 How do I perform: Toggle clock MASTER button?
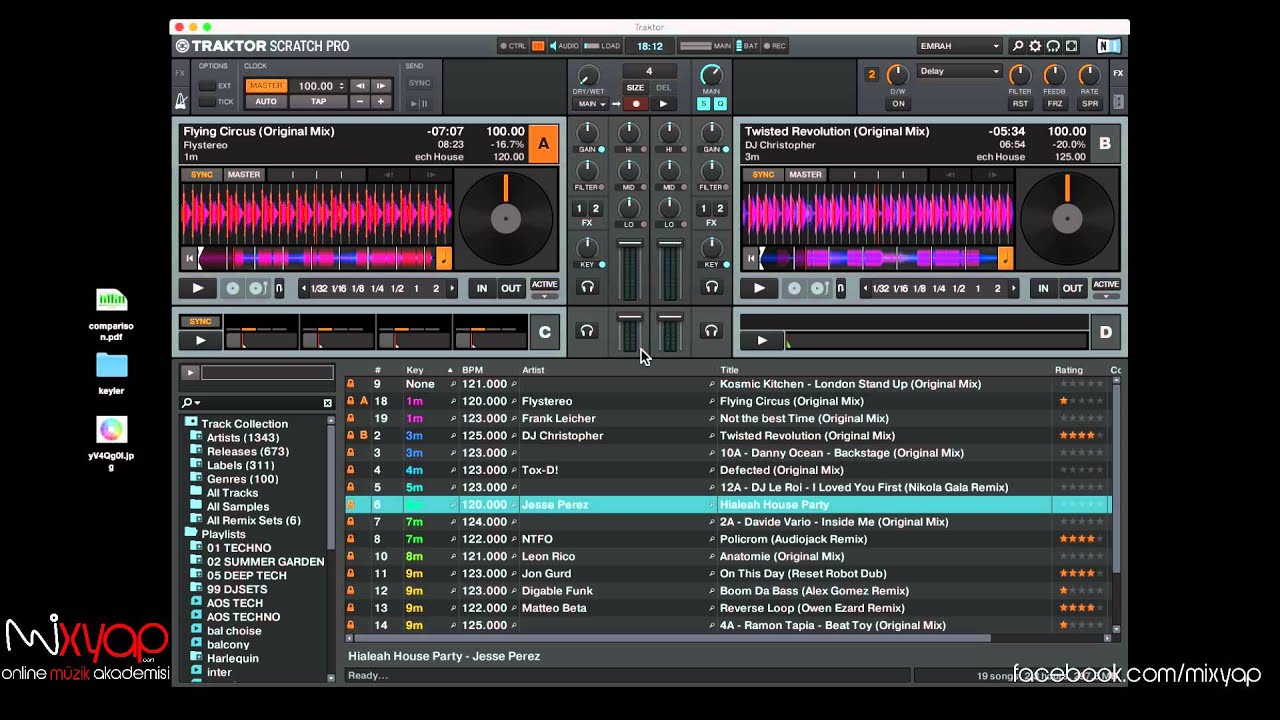click(266, 86)
